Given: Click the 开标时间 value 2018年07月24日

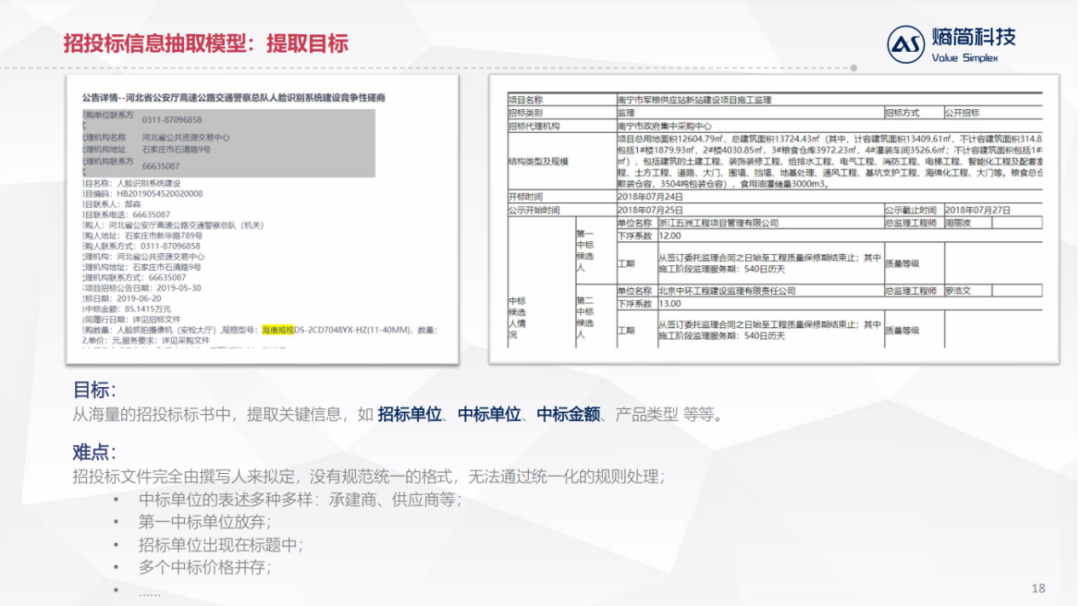Looking at the screenshot, I should [x=650, y=197].
